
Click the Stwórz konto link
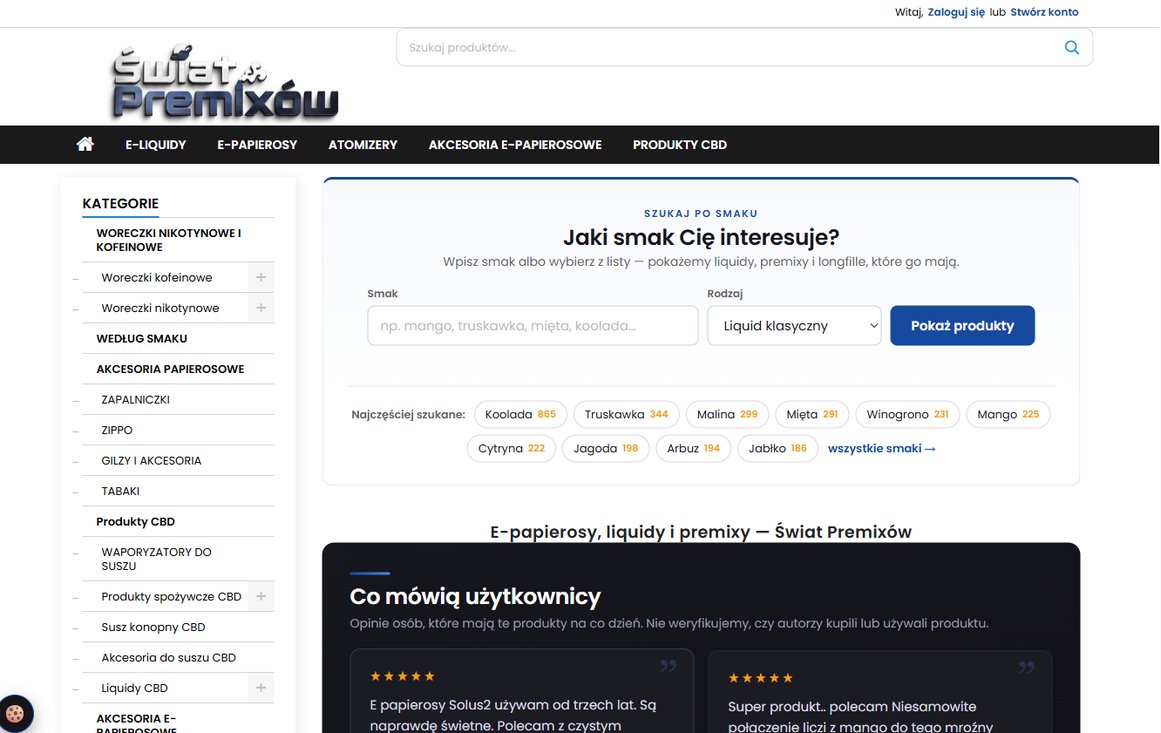click(1044, 12)
